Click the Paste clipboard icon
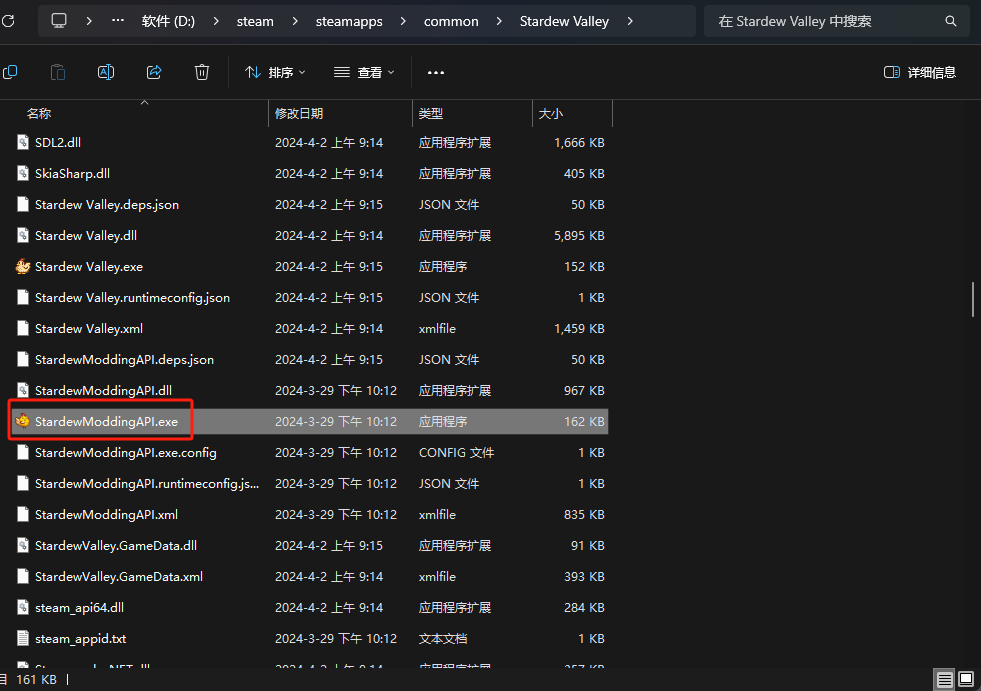 pos(58,72)
